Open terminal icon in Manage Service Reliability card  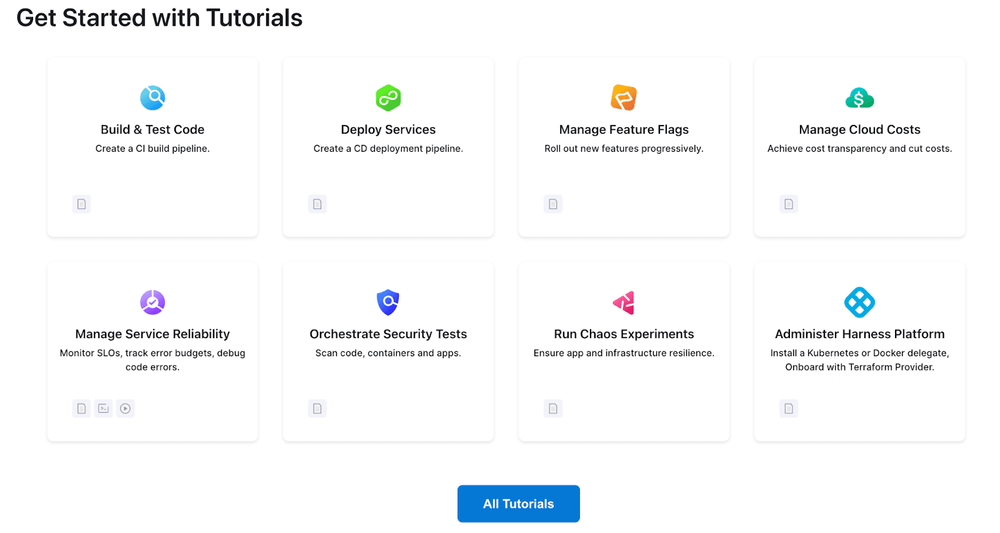coord(103,408)
